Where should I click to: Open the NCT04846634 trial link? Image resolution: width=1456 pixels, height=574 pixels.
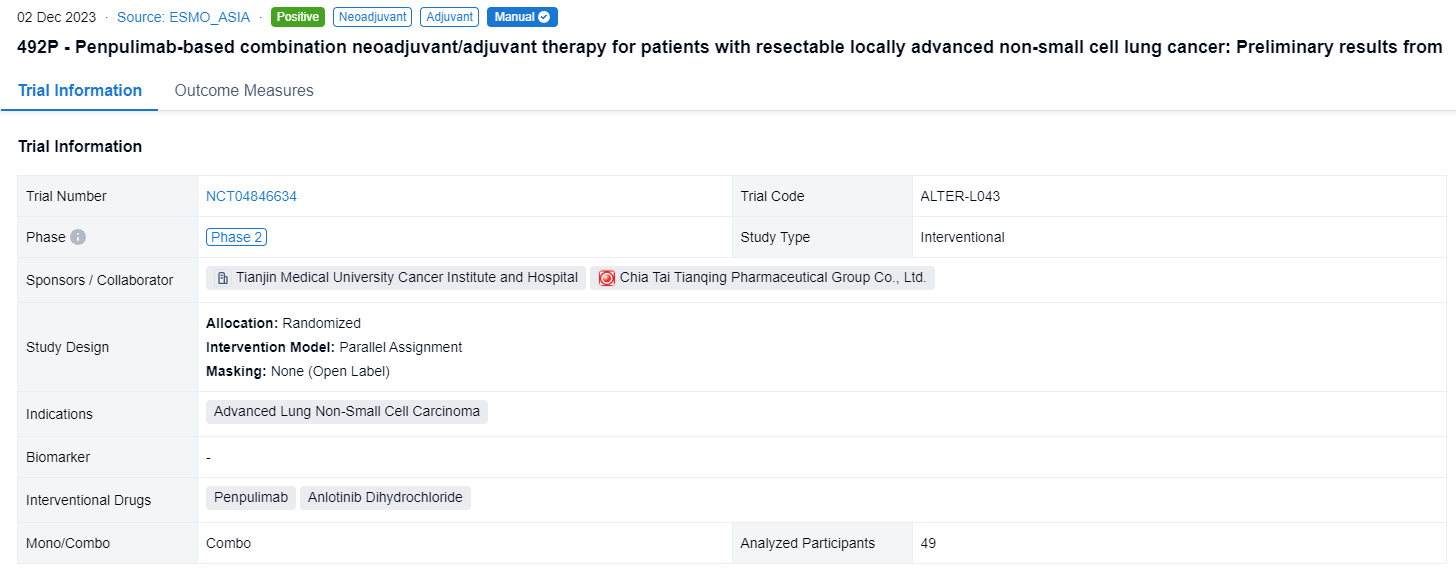point(251,196)
